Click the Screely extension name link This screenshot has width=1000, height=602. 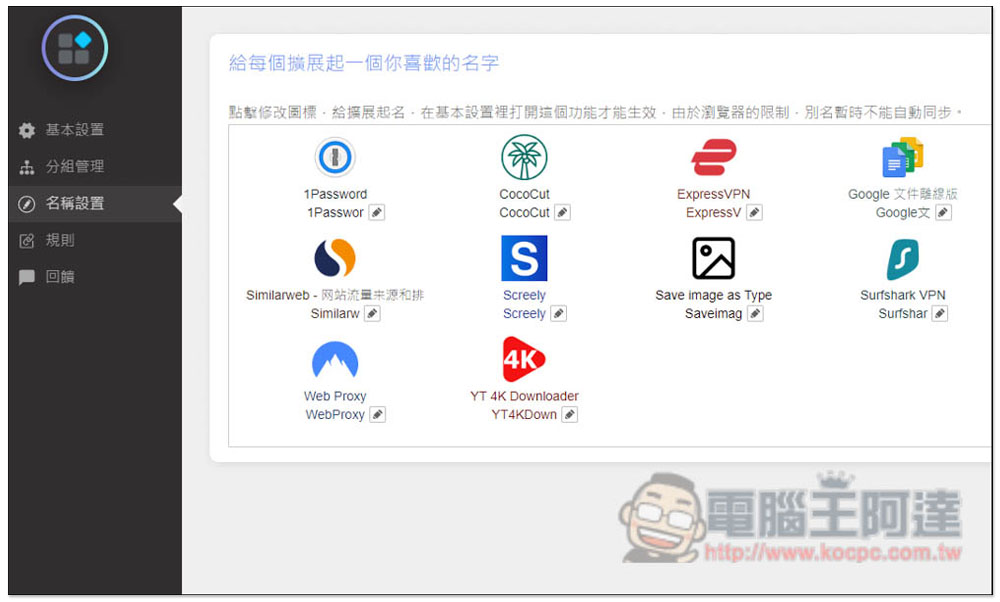(524, 295)
